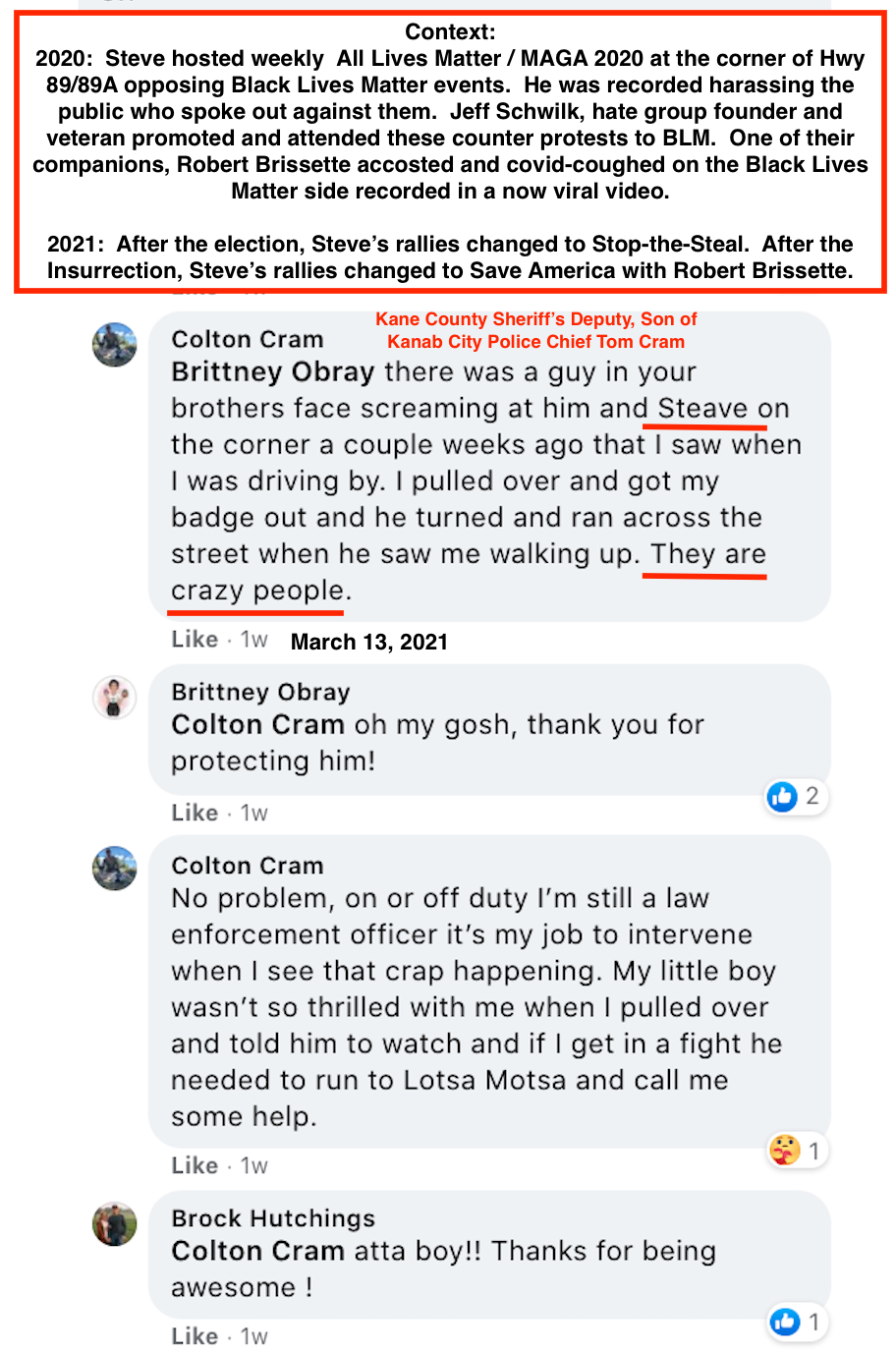Click the 1w timestamp under Brittney Obray's comment
Viewport: 896px width, 1354px height.
coord(254,813)
